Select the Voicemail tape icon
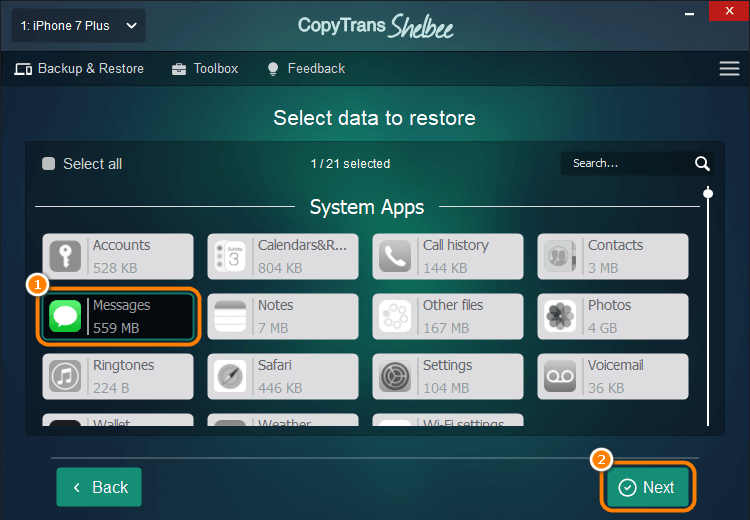The image size is (750, 520). point(560,376)
